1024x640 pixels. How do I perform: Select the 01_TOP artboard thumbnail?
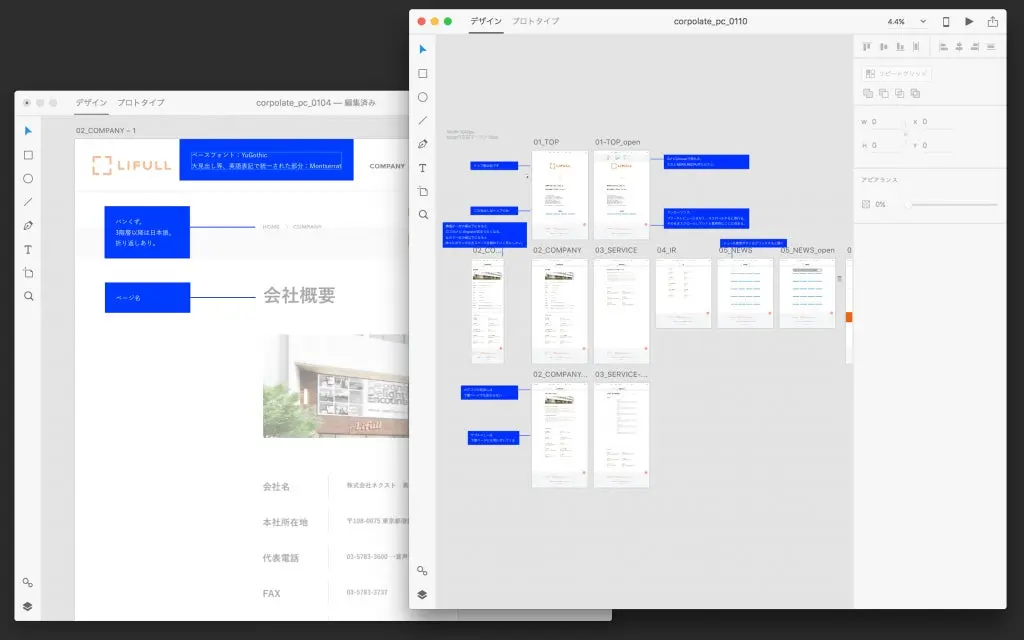pos(560,195)
